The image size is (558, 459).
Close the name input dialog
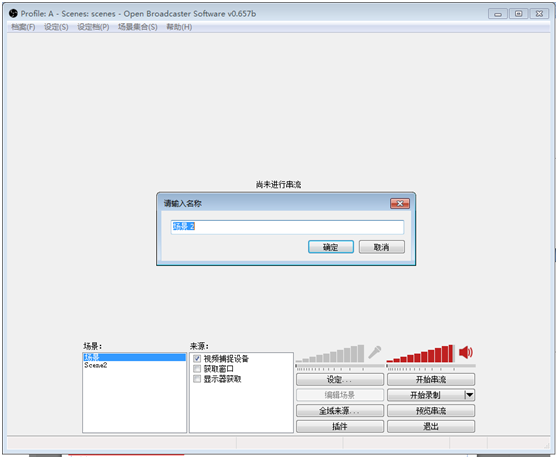point(400,204)
